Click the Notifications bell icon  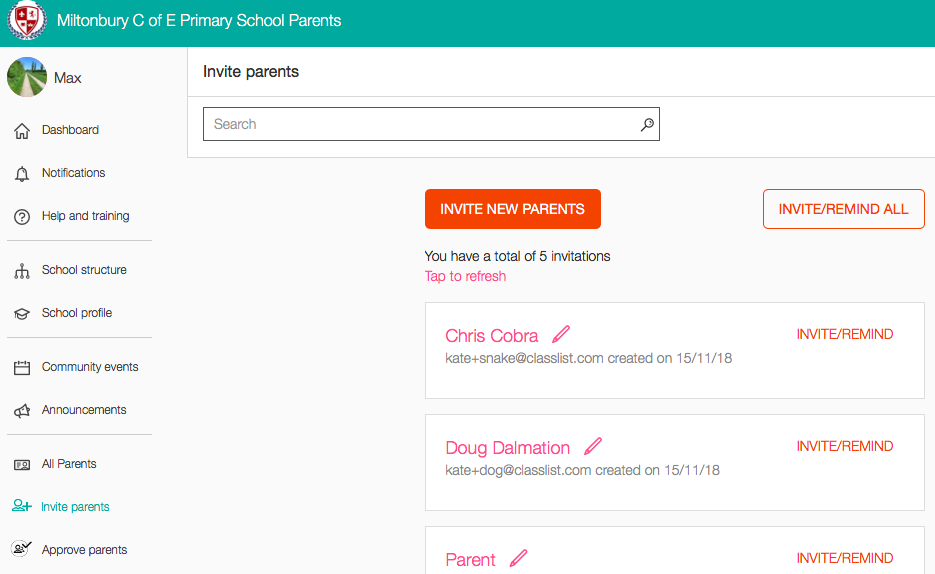coord(22,174)
